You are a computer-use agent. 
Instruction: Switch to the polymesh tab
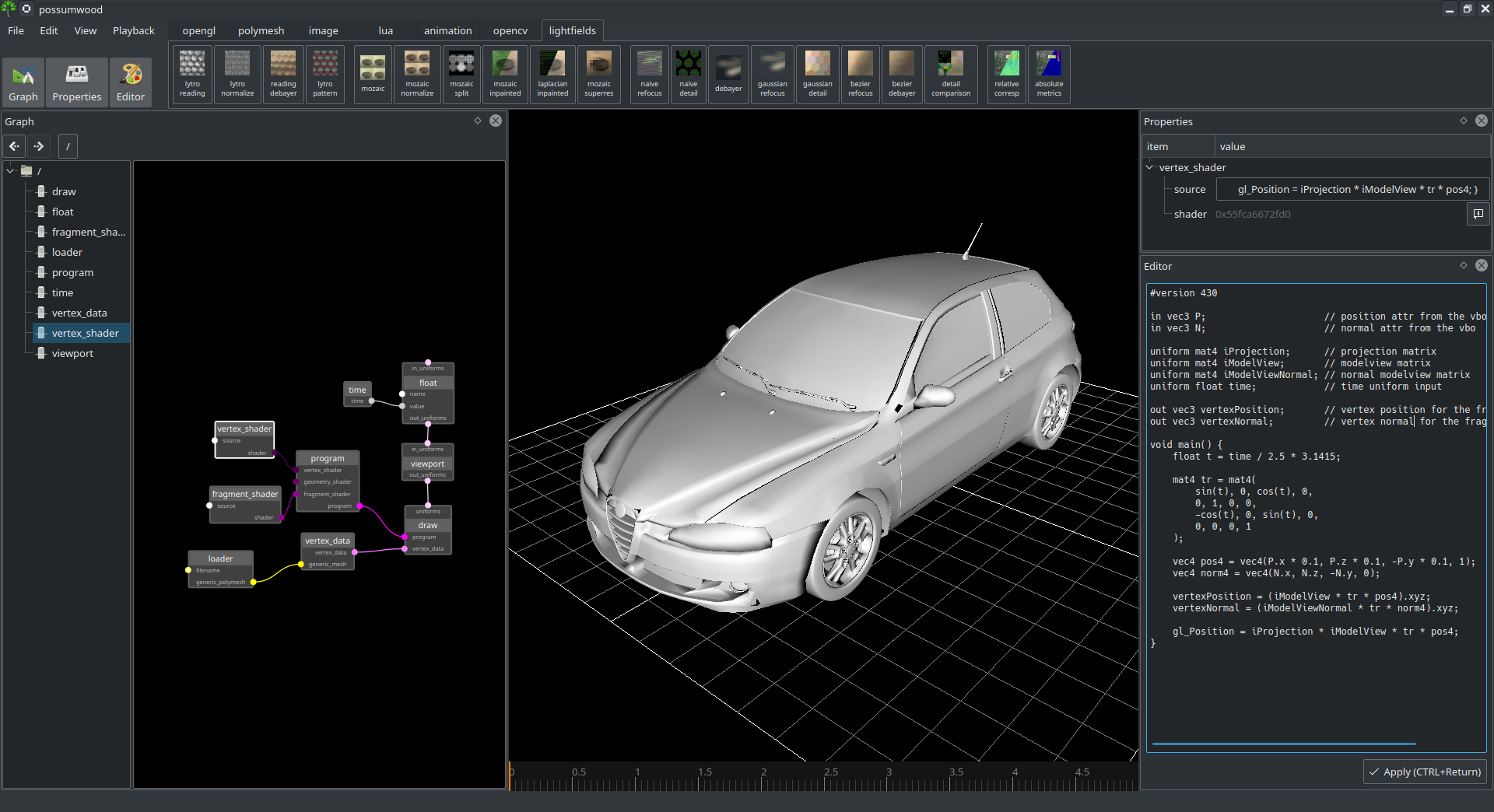tap(261, 31)
